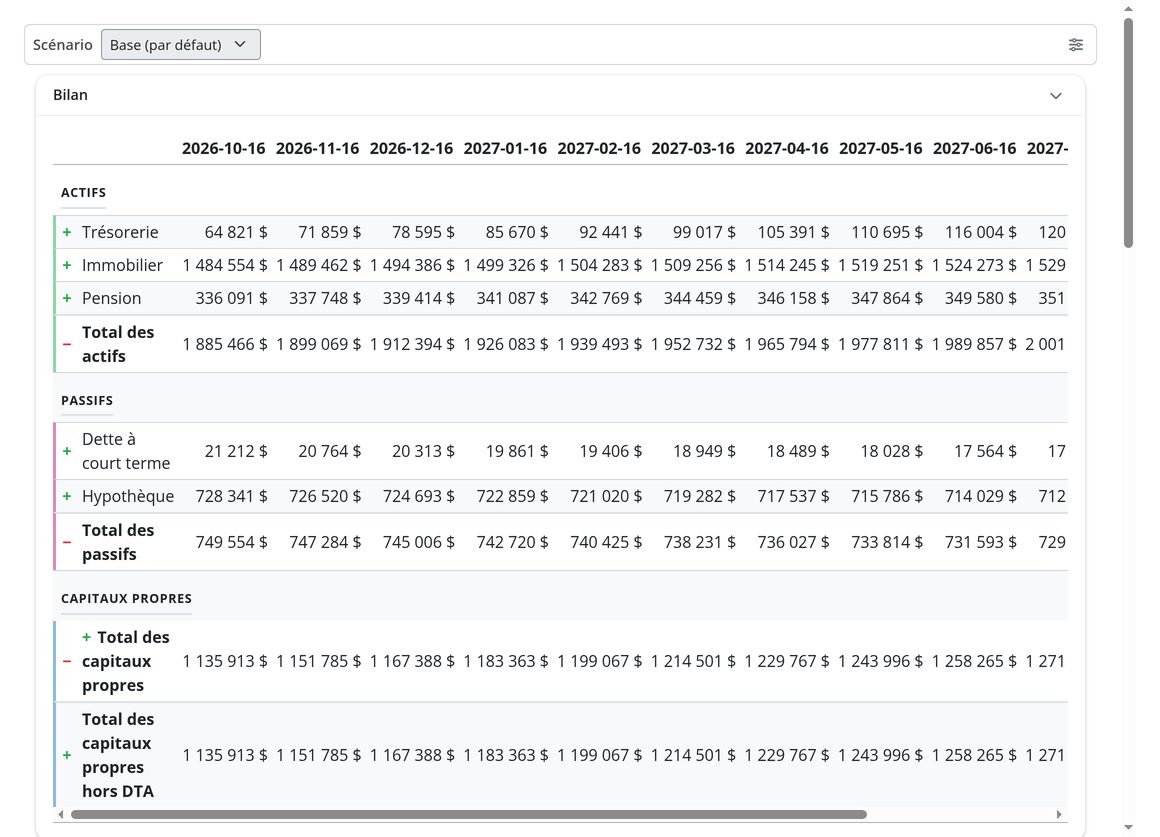The height and width of the screenshot is (837, 1160).
Task: Collapse the Bilan section chevron
Action: (1056, 95)
